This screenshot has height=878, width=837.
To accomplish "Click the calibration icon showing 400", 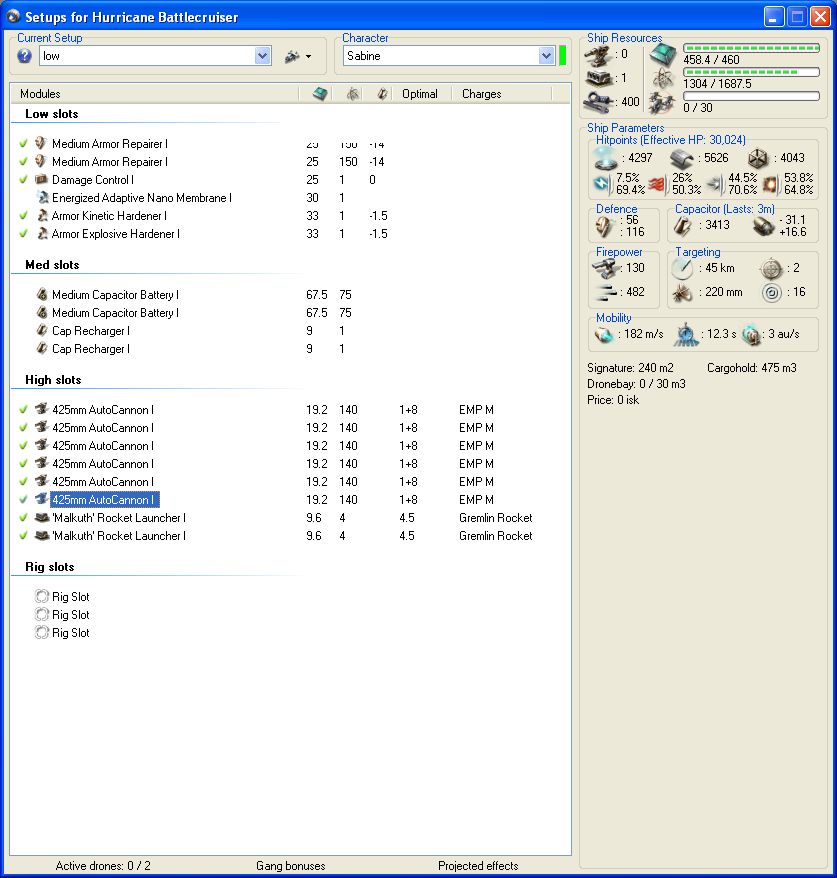I will (x=598, y=102).
